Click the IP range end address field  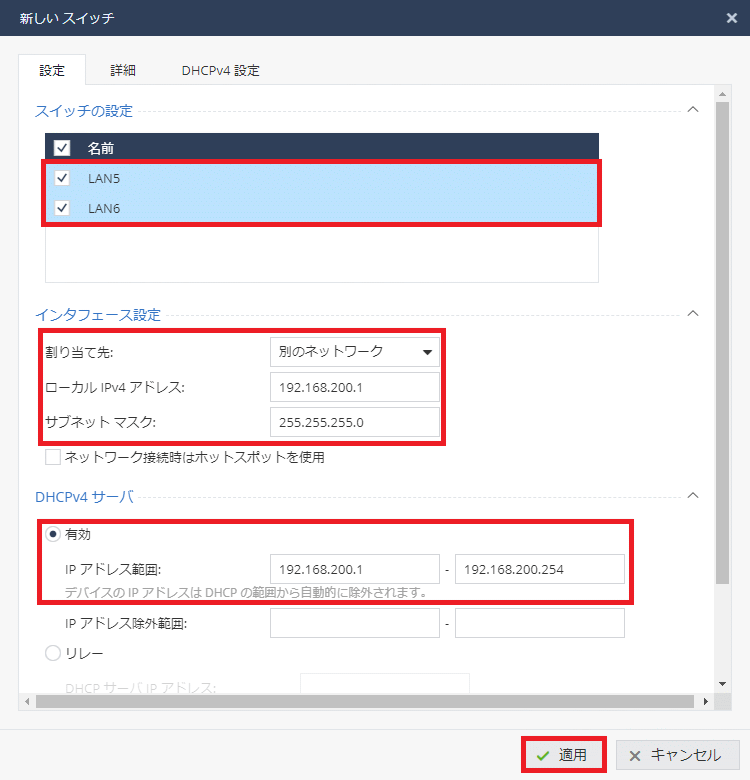click(x=540, y=569)
